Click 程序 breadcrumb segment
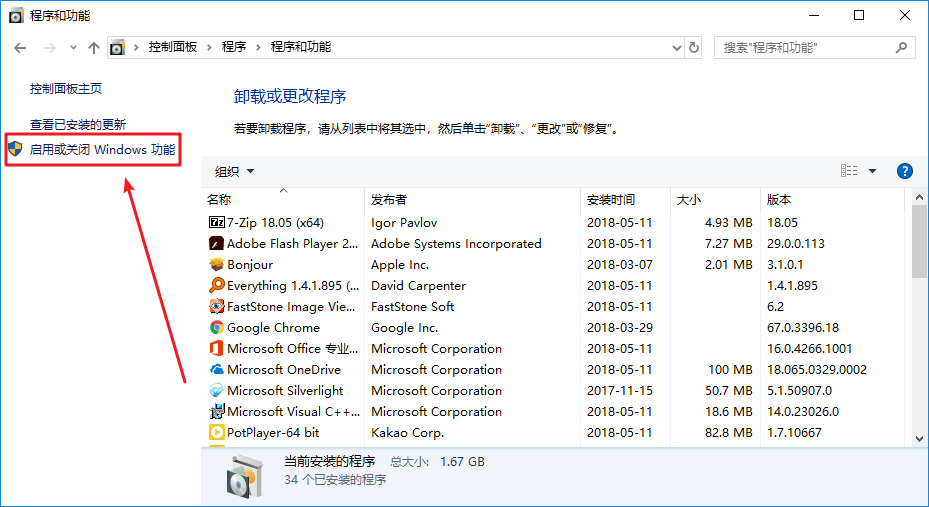The width and height of the screenshot is (929, 507). pos(233,47)
